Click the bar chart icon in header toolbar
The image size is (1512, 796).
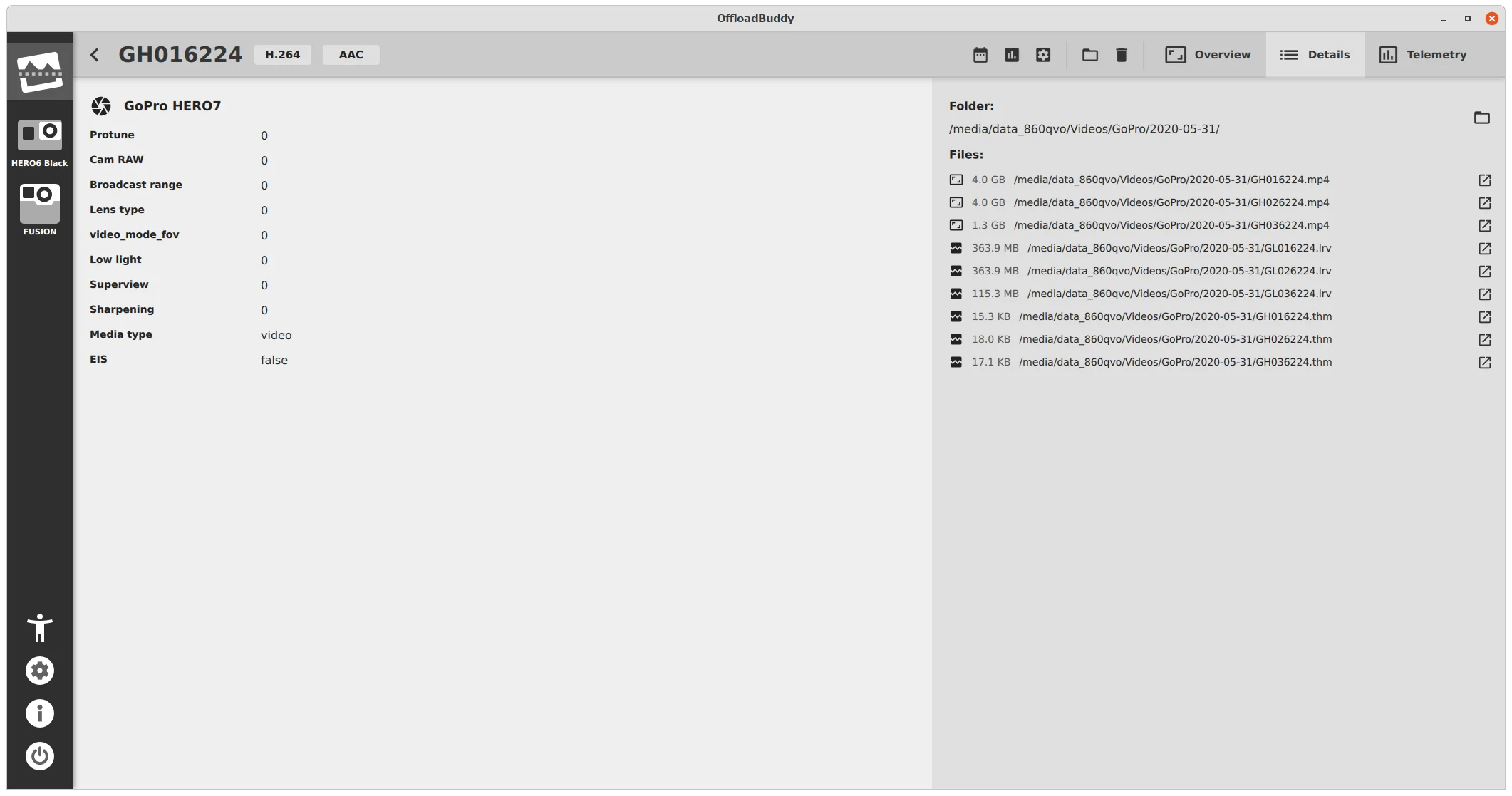(1012, 55)
